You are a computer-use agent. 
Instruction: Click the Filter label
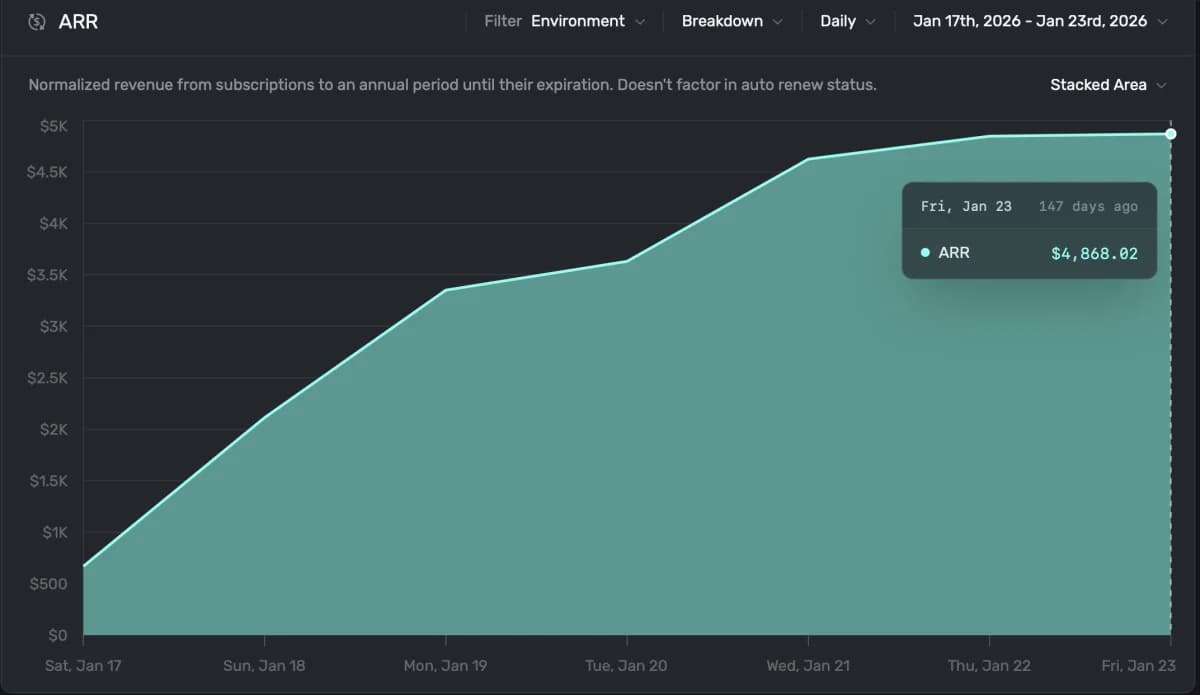(x=503, y=21)
